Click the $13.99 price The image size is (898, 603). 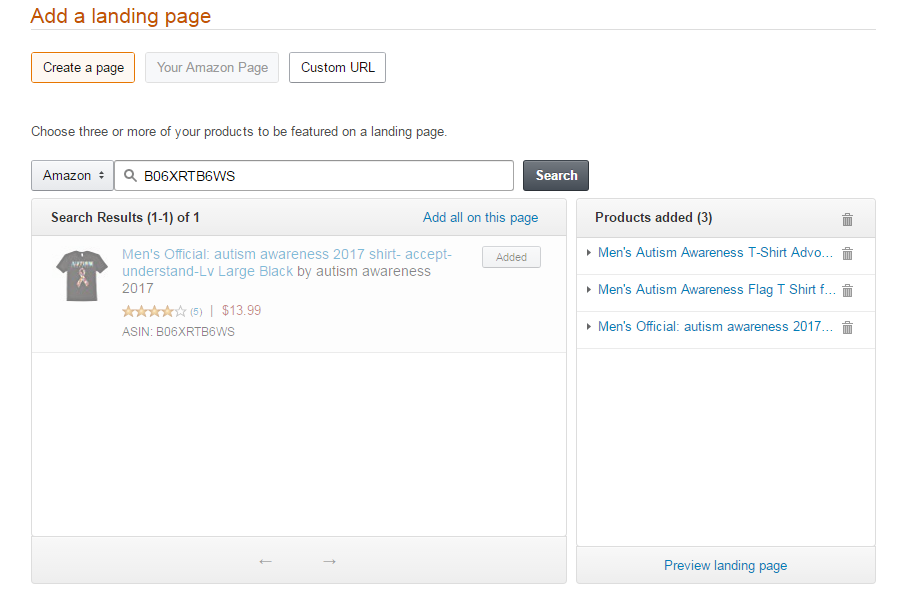[241, 310]
